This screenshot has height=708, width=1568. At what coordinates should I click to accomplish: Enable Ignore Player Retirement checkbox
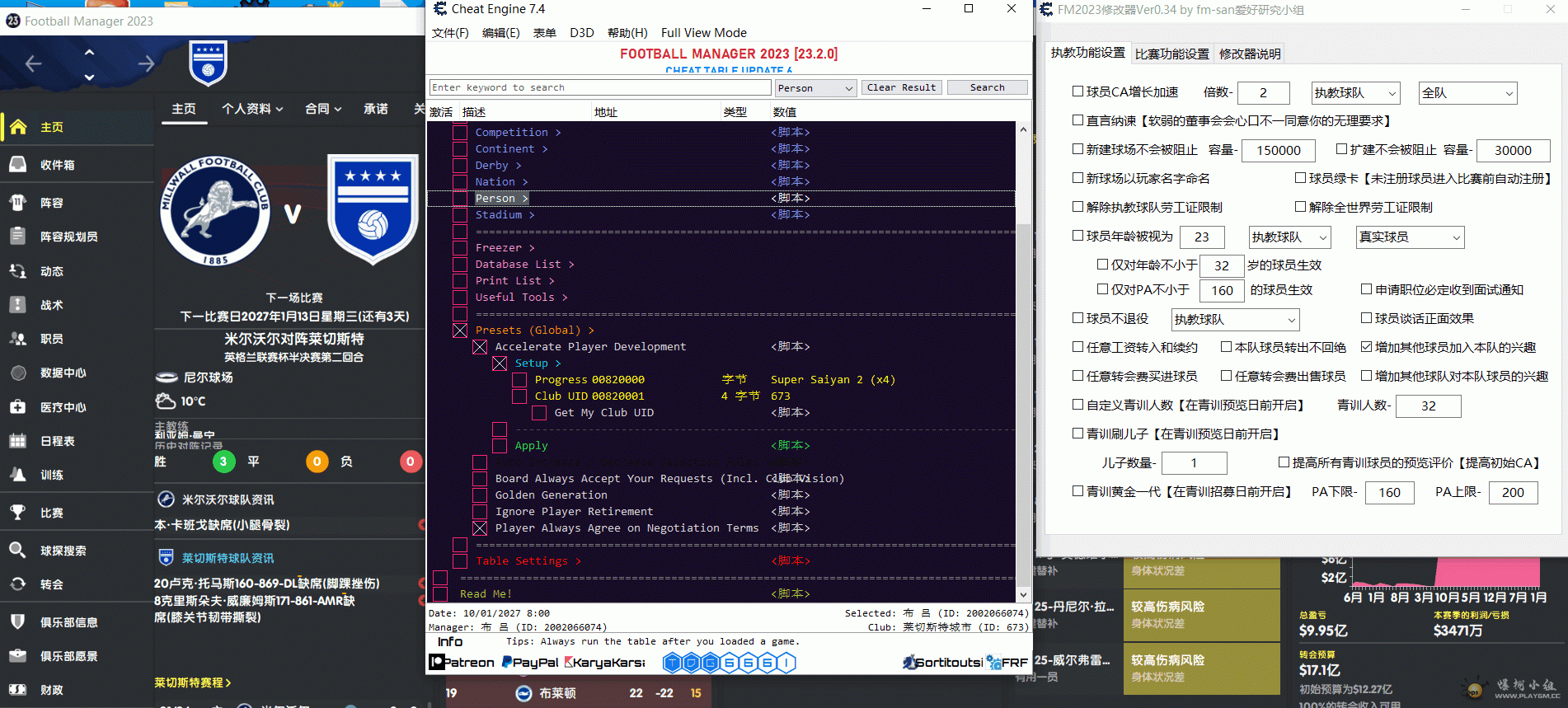[x=480, y=512]
